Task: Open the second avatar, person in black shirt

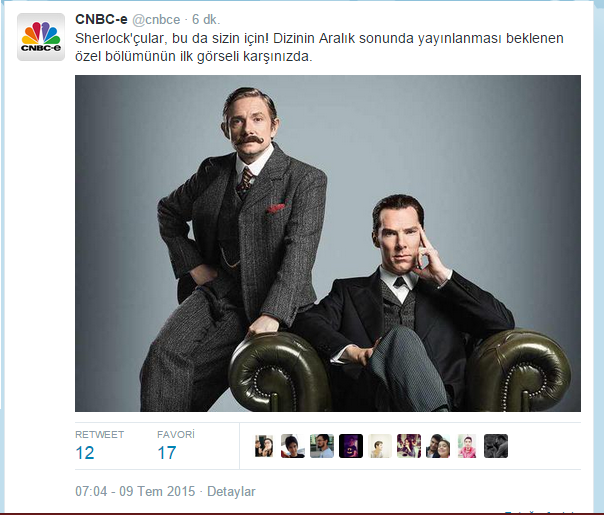Action: pos(293,446)
